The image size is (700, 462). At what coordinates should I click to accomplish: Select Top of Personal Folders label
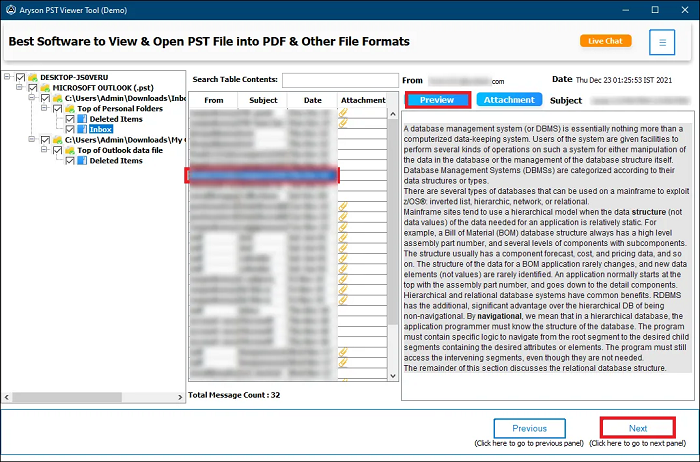coord(120,108)
